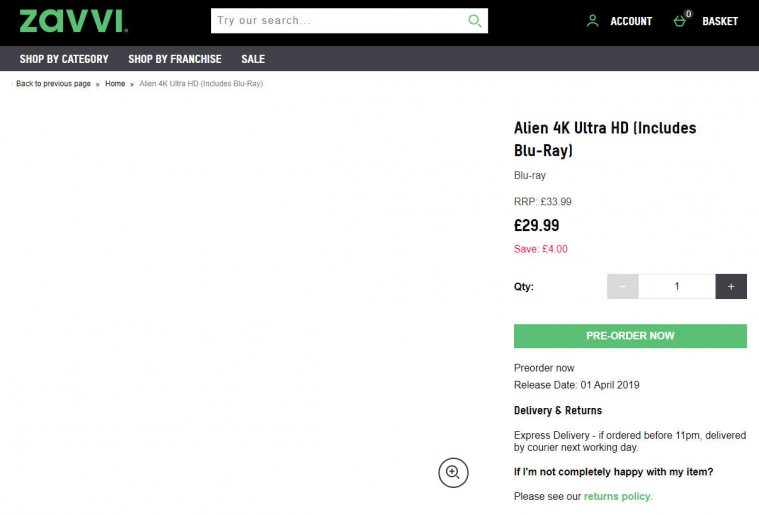
Task: Click the Account text label
Action: [x=631, y=21]
